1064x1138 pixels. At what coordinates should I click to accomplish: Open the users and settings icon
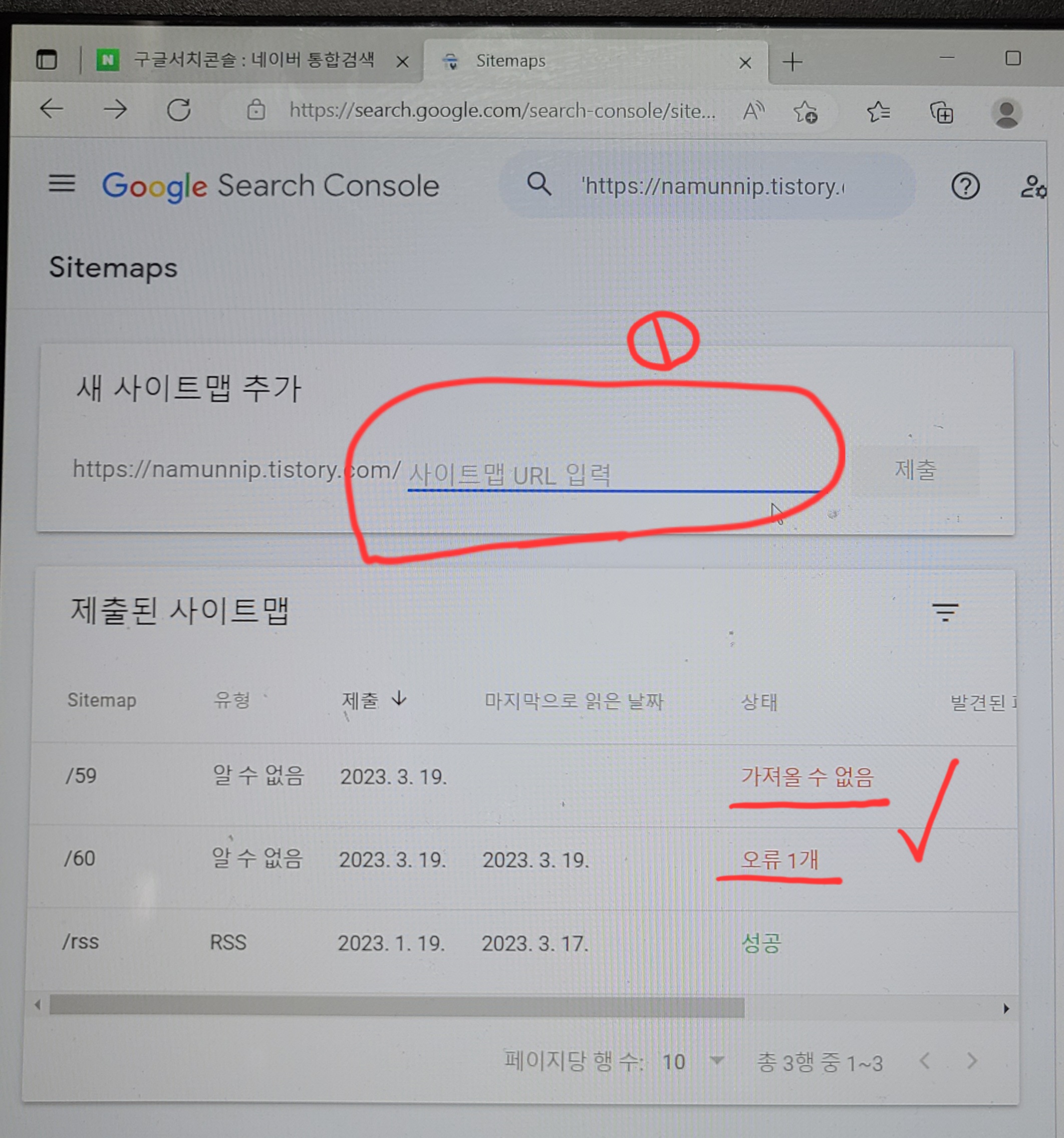(x=1033, y=187)
